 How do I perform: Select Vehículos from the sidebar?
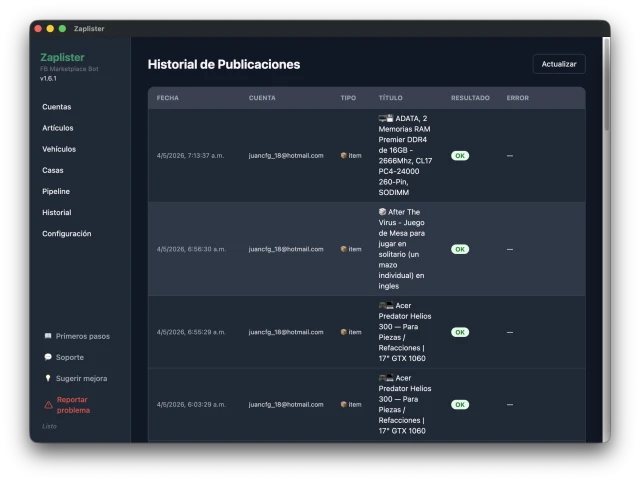click(59, 149)
